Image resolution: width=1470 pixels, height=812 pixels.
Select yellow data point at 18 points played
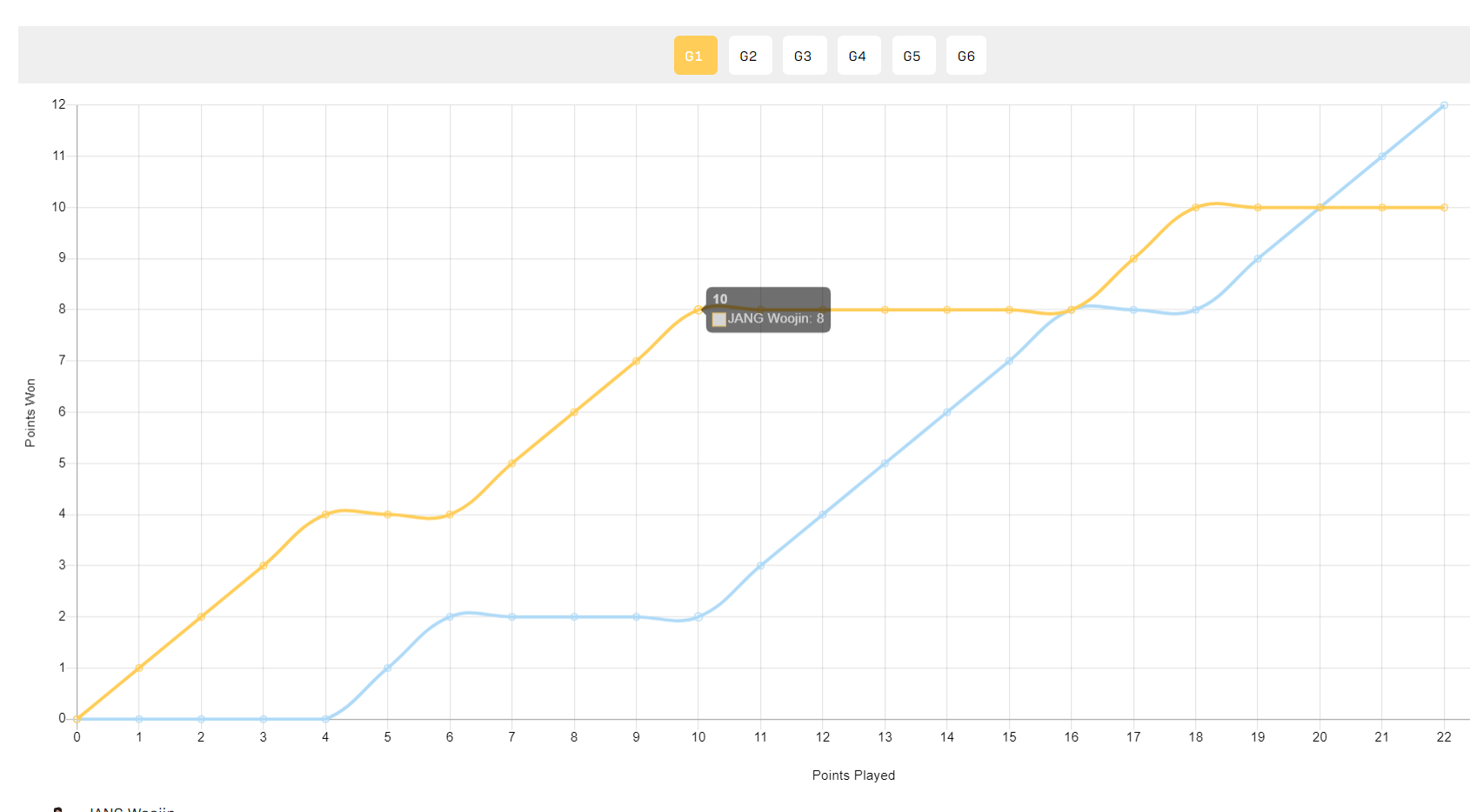click(x=1196, y=208)
